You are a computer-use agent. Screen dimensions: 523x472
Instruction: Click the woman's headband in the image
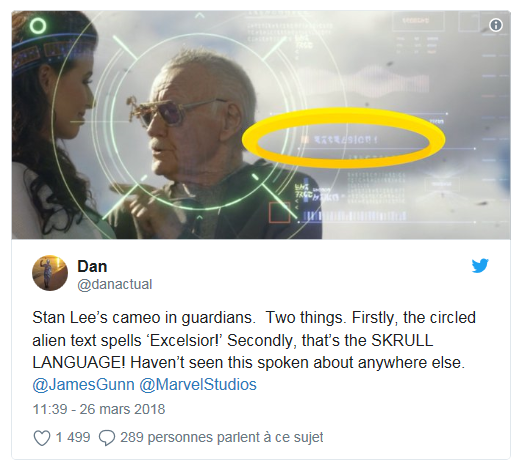point(55,50)
